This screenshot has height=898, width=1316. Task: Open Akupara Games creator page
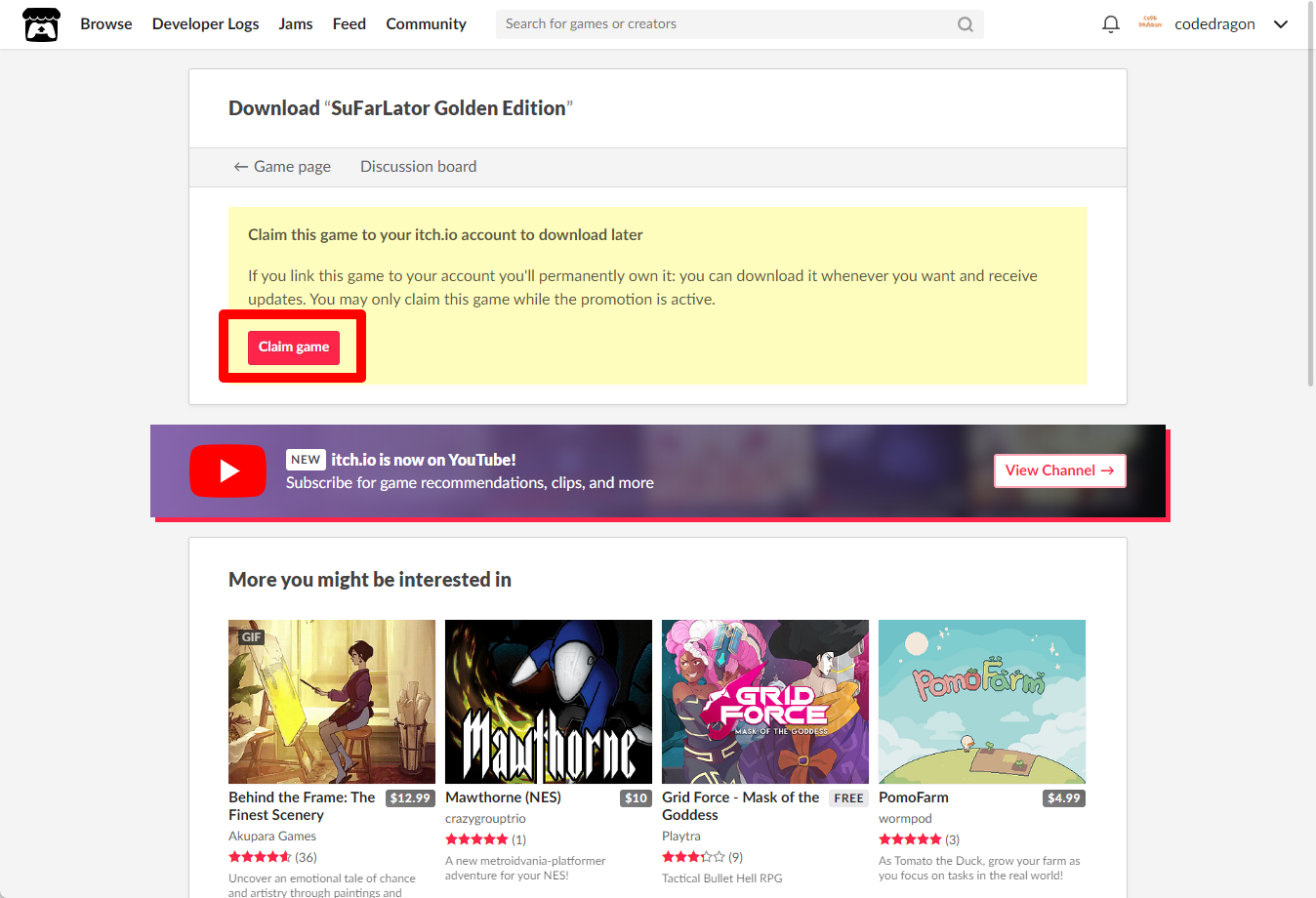[x=272, y=837]
